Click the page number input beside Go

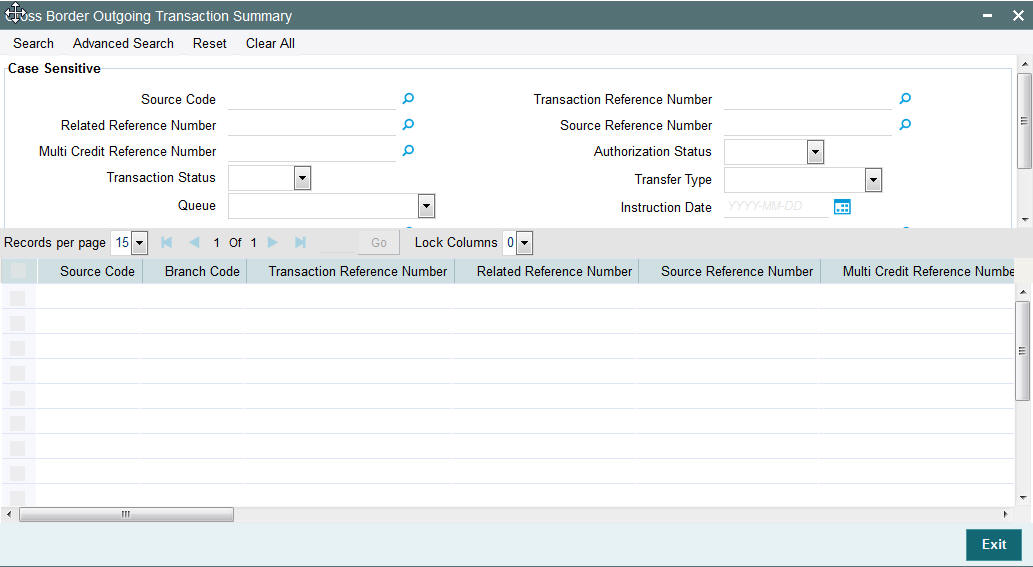pos(337,243)
